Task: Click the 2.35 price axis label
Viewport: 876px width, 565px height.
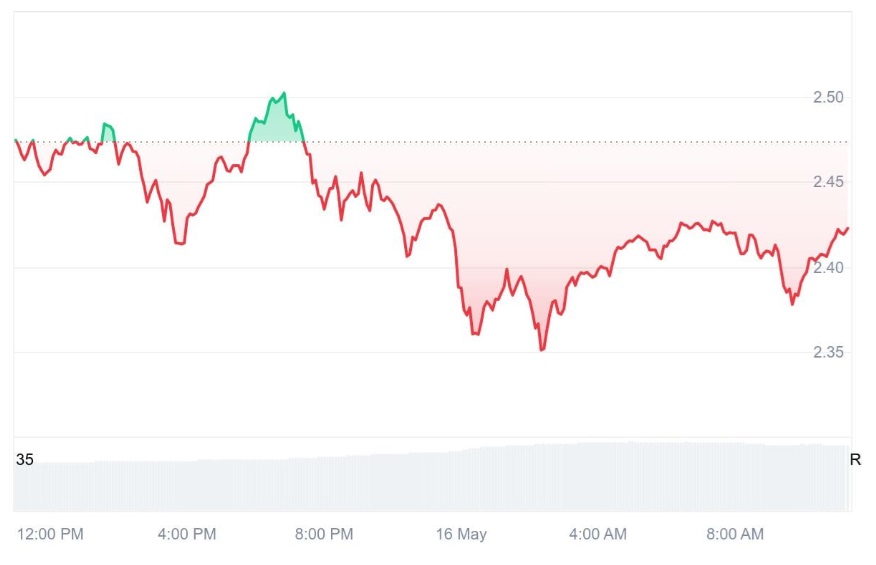Action: pyautogui.click(x=829, y=352)
